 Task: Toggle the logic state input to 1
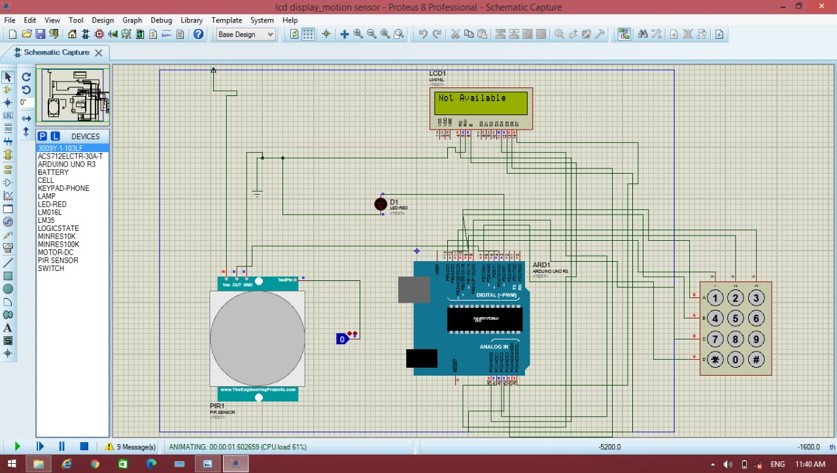[342, 339]
